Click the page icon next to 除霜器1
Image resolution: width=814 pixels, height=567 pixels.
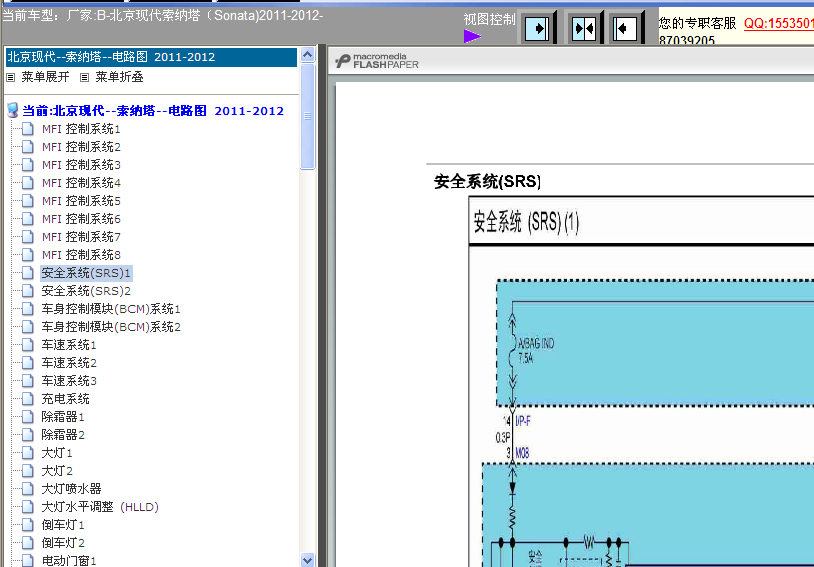pyautogui.click(x=28, y=416)
